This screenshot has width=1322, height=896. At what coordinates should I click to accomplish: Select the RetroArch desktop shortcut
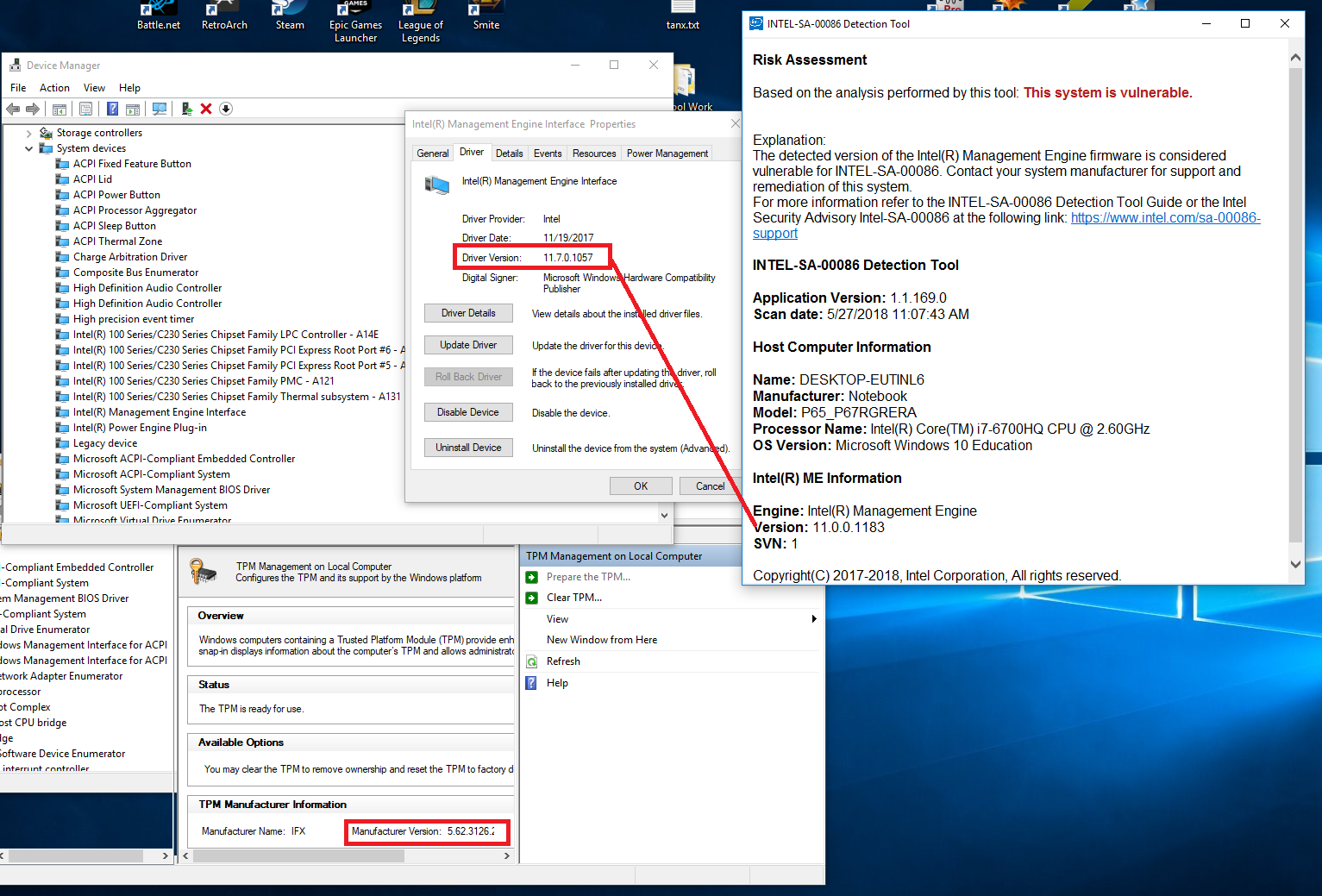pyautogui.click(x=224, y=16)
